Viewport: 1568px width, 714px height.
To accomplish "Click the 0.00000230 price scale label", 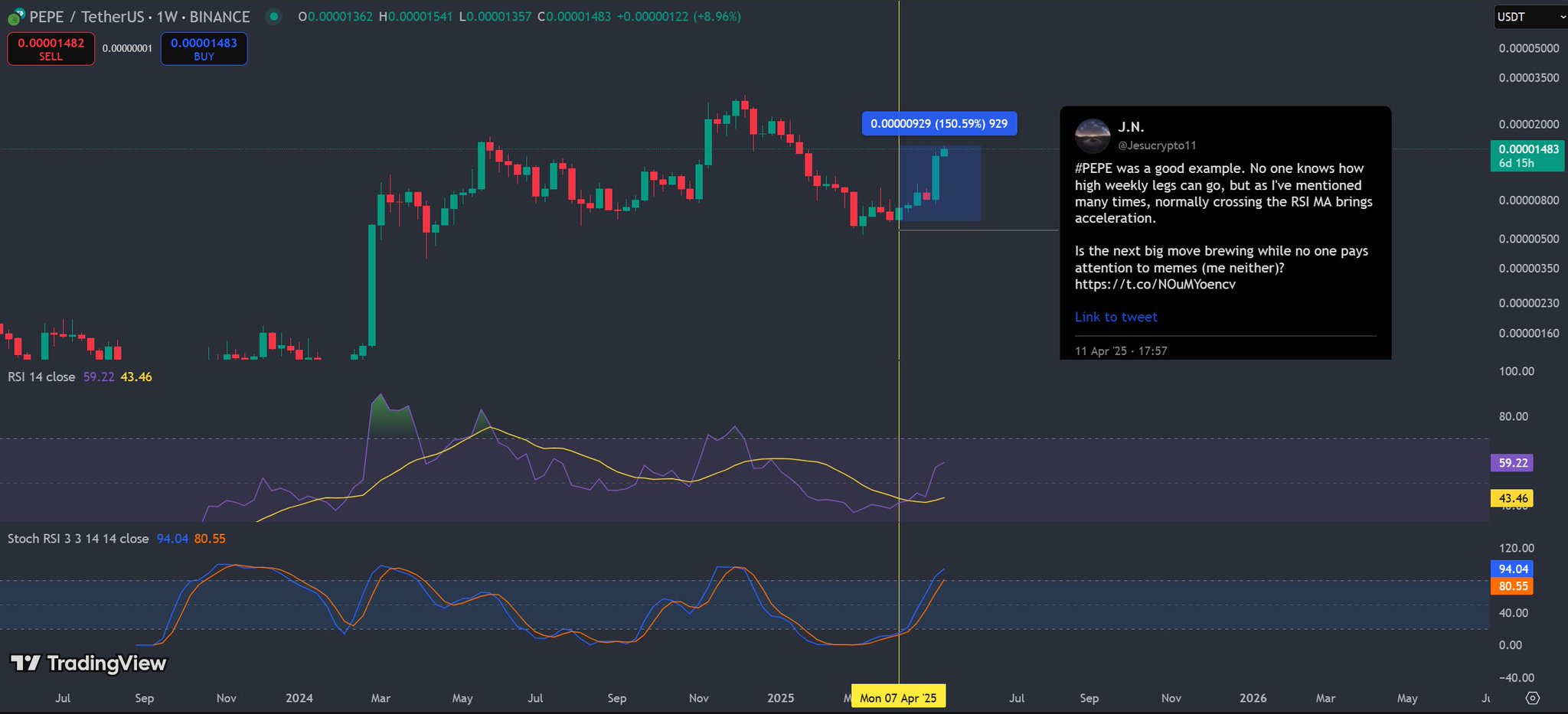I will (1529, 303).
